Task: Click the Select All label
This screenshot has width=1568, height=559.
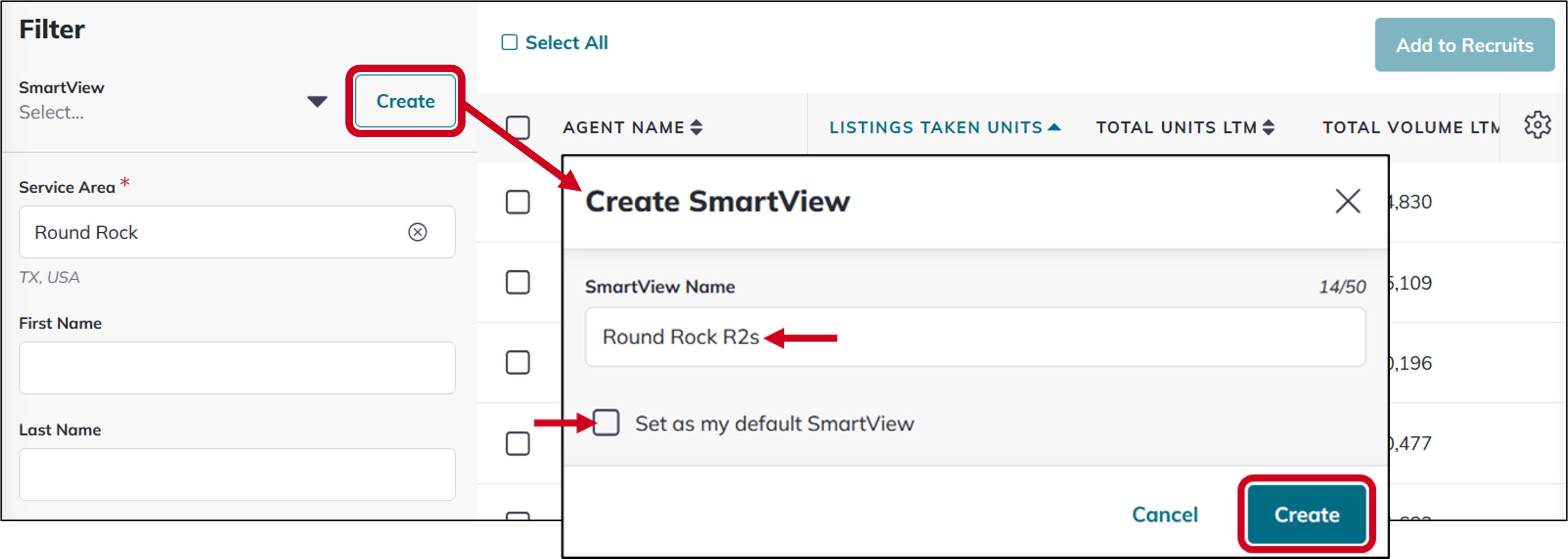Action: 566,43
